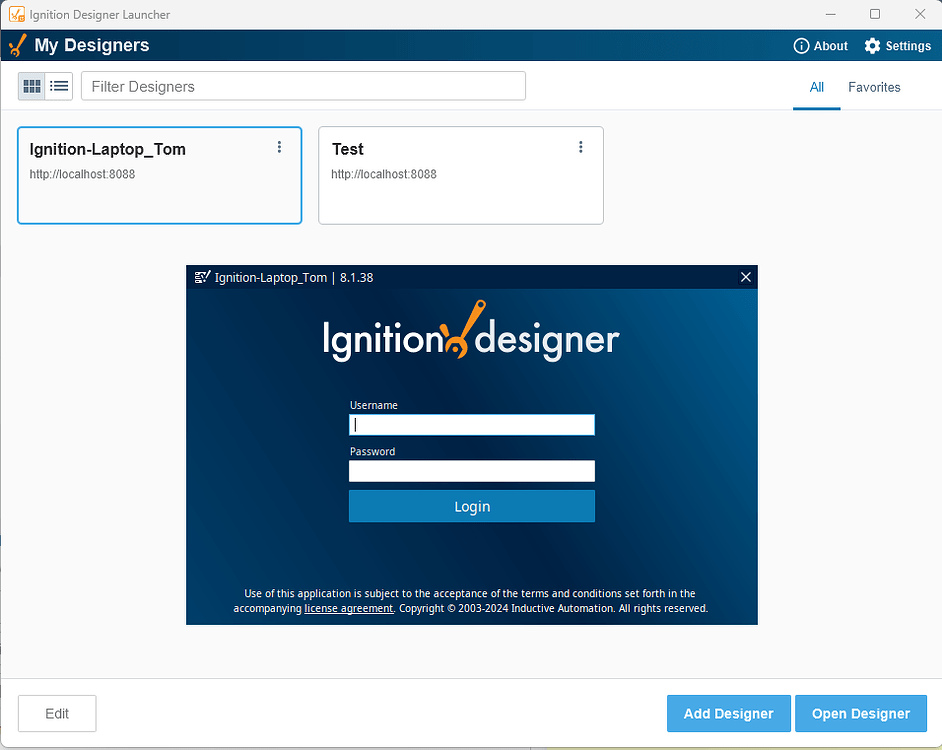Click Add Designer at the bottom
The height and width of the screenshot is (750, 942).
728,713
